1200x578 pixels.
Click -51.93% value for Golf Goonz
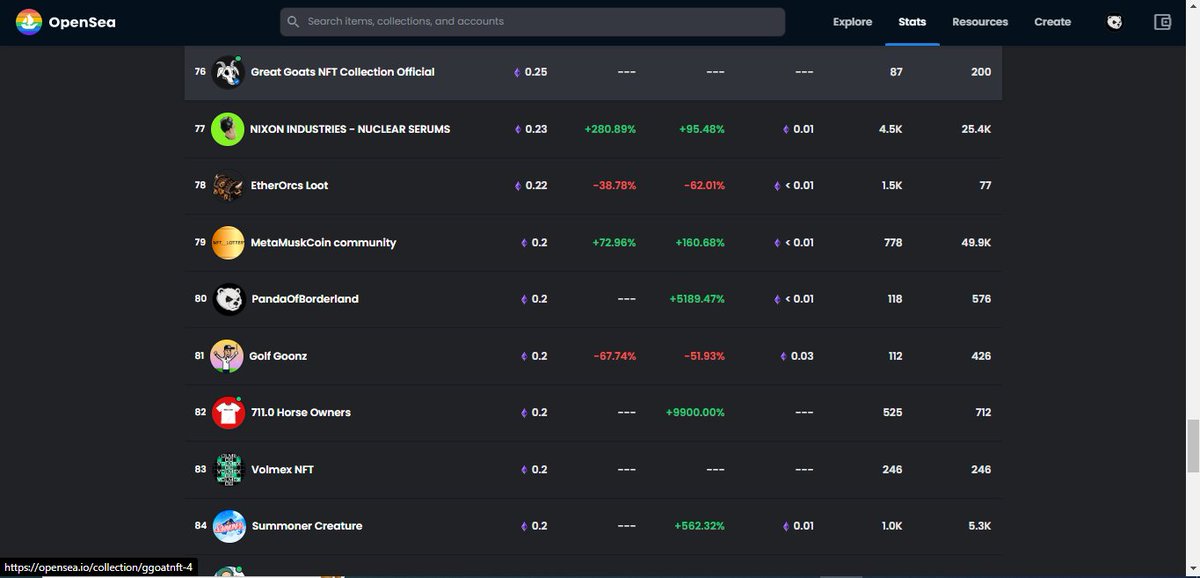[703, 356]
